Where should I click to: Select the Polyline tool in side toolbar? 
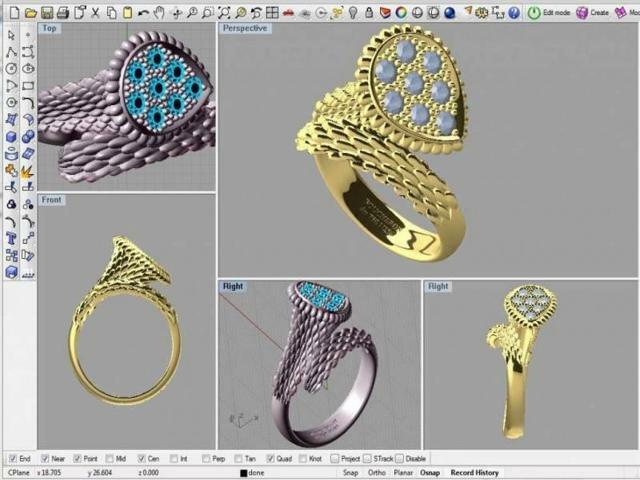point(11,52)
